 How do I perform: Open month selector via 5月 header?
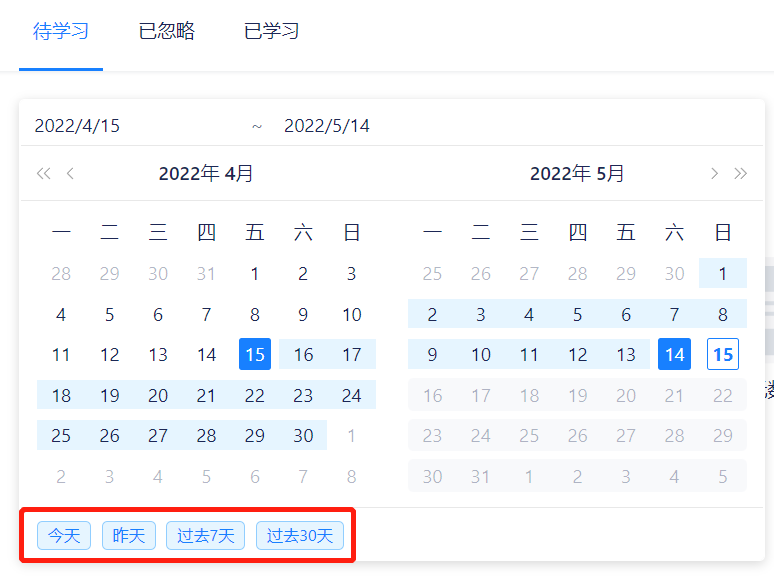click(610, 174)
